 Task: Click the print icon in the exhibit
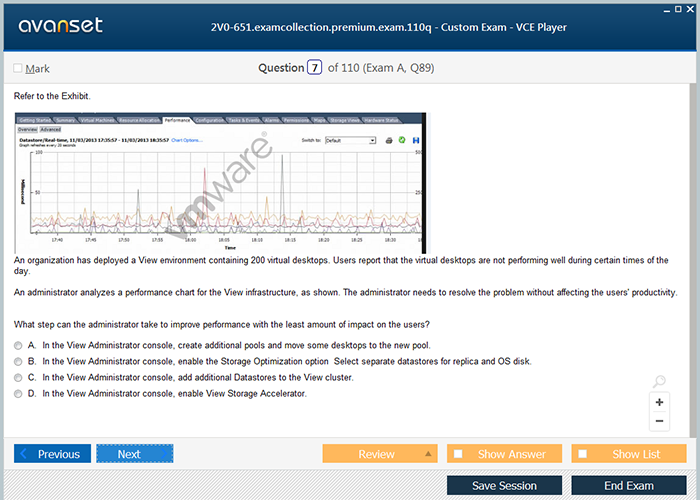(x=389, y=141)
